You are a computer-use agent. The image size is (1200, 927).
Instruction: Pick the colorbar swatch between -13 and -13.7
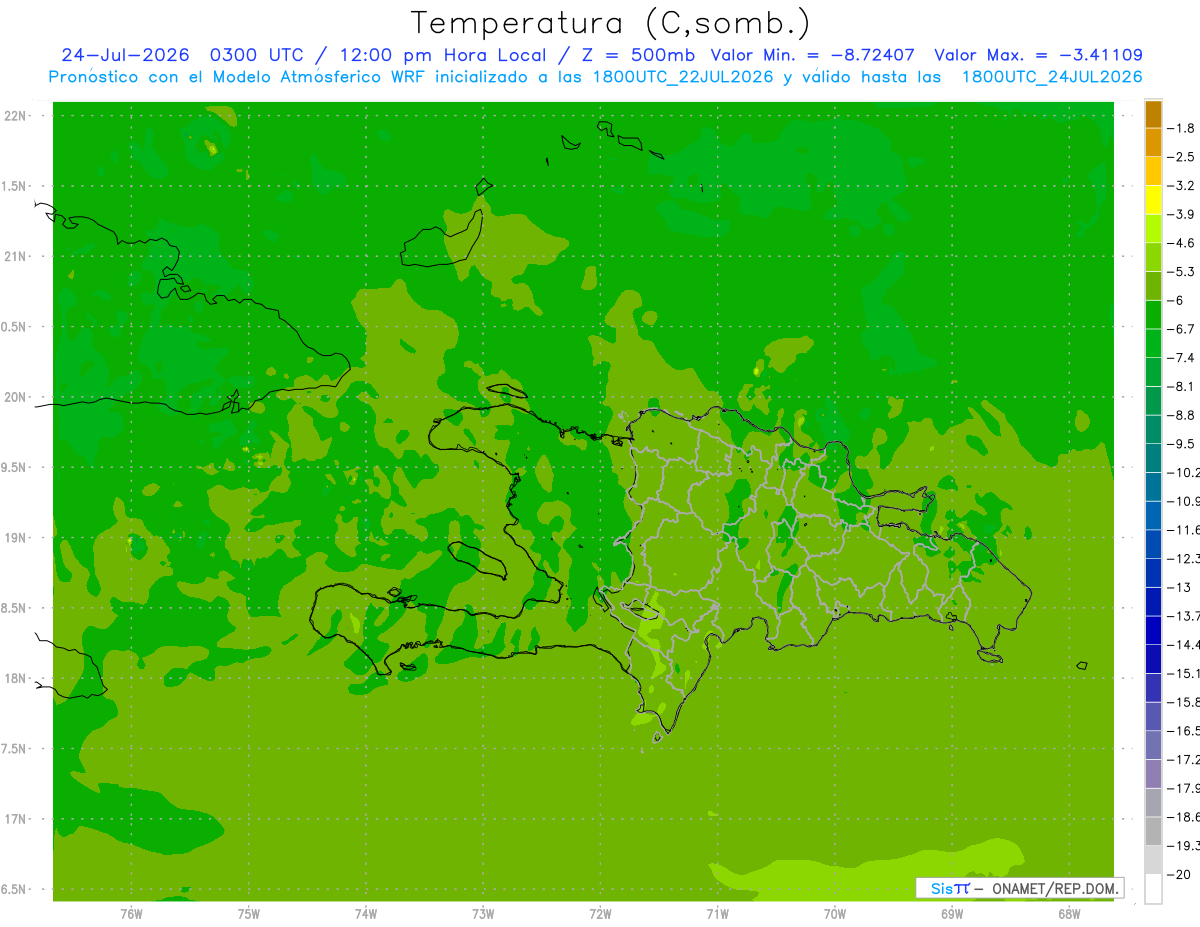[1153, 601]
